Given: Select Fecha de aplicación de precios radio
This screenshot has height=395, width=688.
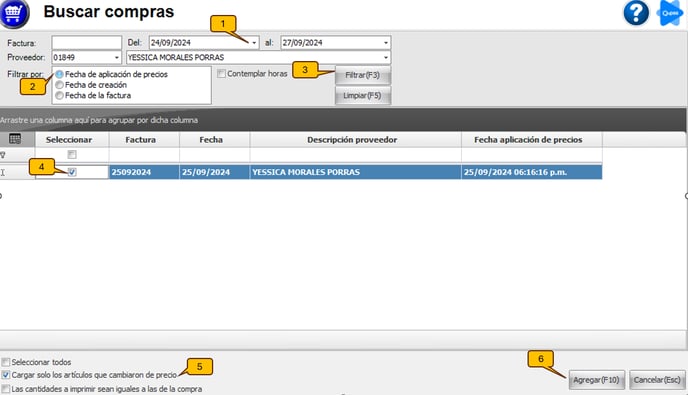Looking at the screenshot, I should (59, 75).
